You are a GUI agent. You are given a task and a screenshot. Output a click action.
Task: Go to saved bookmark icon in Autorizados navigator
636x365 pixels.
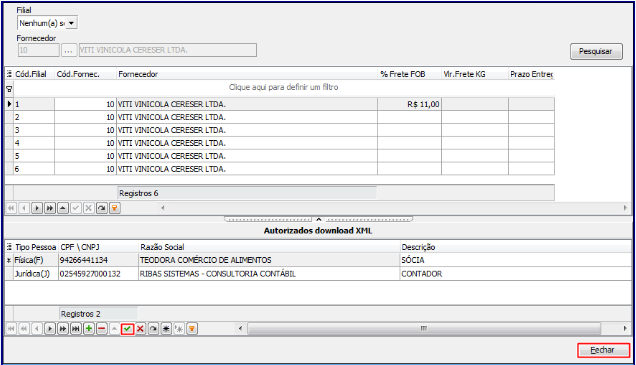[179, 328]
